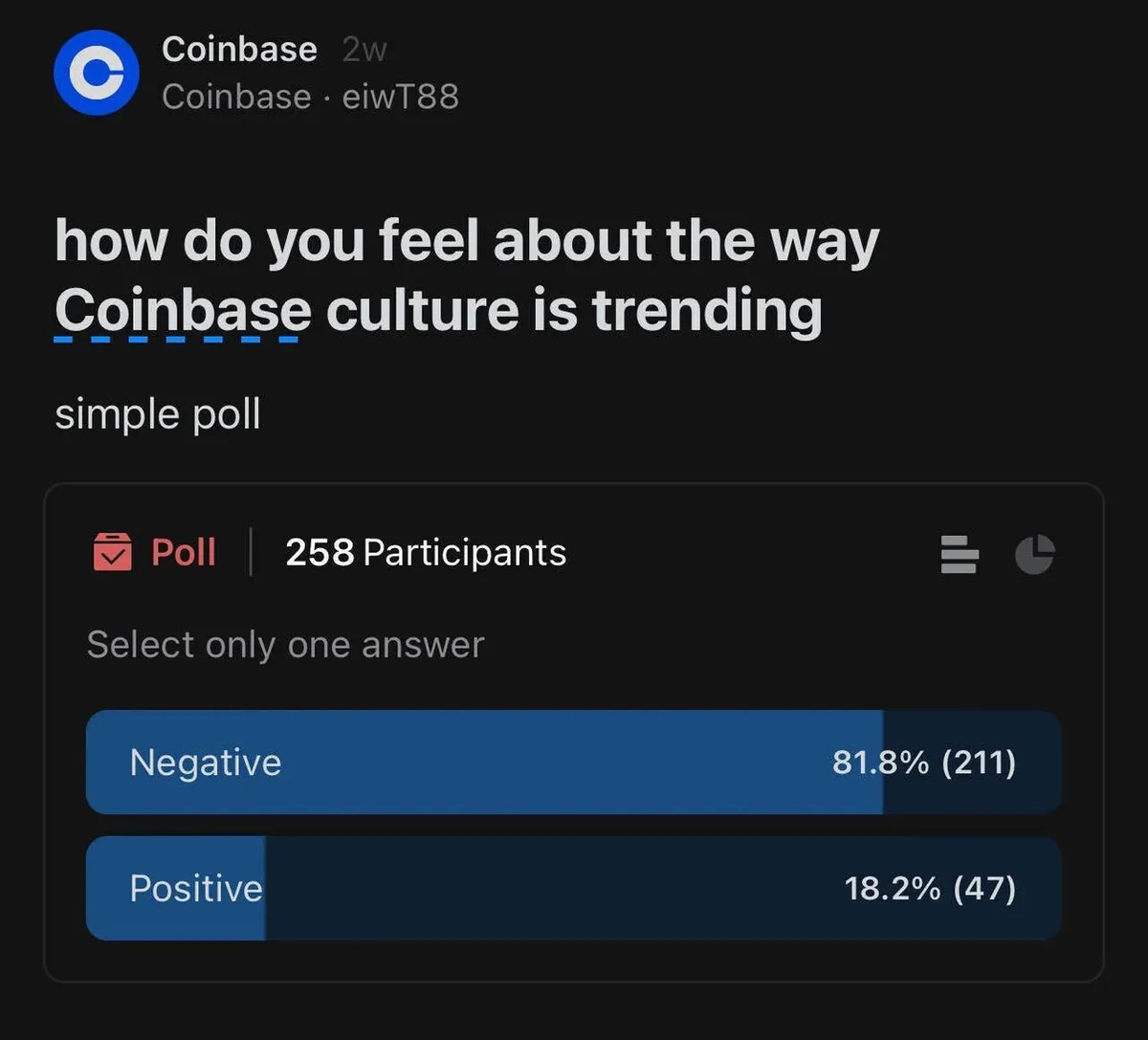Click the 2w post timestamp
Viewport: 1148px width, 1040px height.
coord(364,50)
